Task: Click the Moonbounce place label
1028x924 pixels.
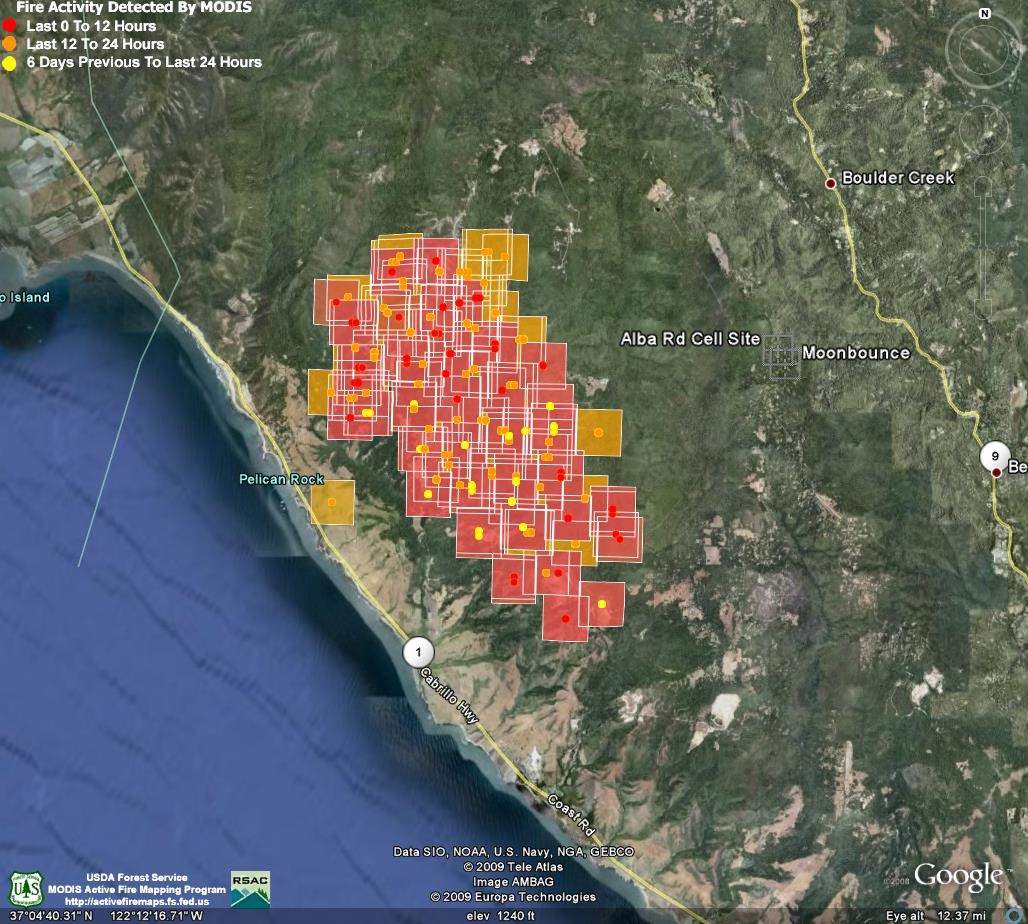Action: pos(855,353)
